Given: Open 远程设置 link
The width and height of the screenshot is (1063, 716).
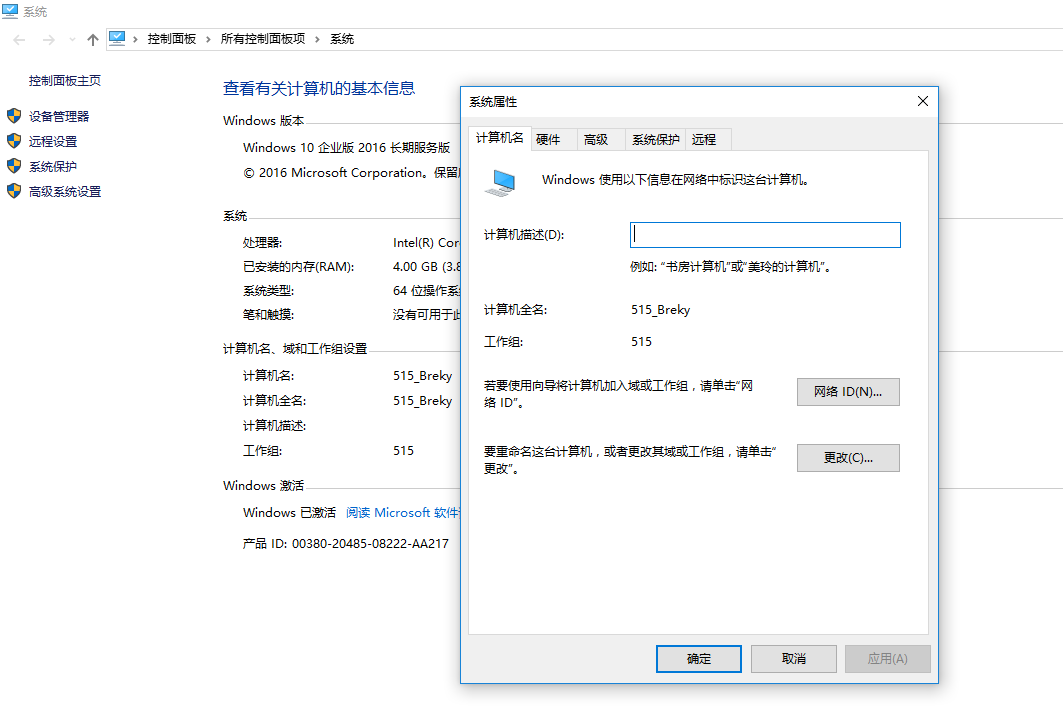Looking at the screenshot, I should (53, 142).
